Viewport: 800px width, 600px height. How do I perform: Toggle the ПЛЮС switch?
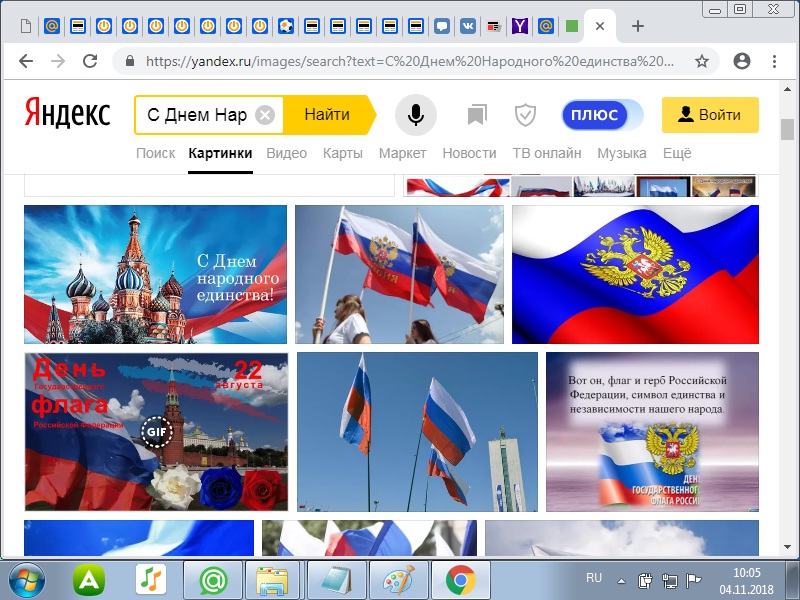coord(602,115)
